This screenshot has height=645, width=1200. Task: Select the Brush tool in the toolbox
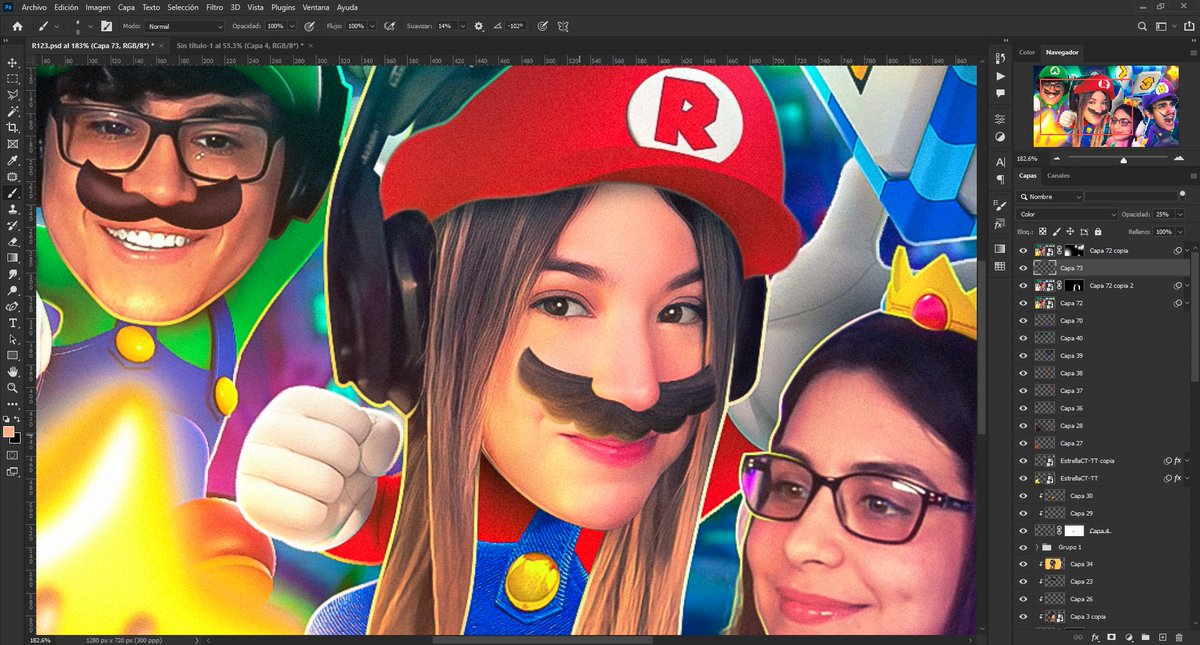(13, 192)
